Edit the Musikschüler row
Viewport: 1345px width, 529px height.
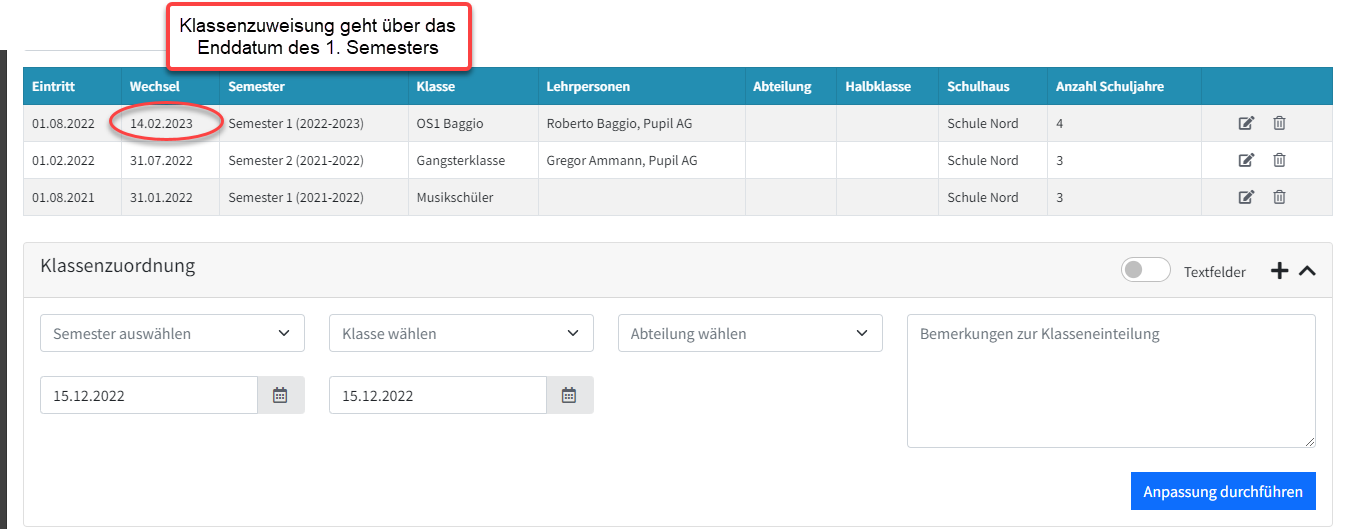point(1246,197)
